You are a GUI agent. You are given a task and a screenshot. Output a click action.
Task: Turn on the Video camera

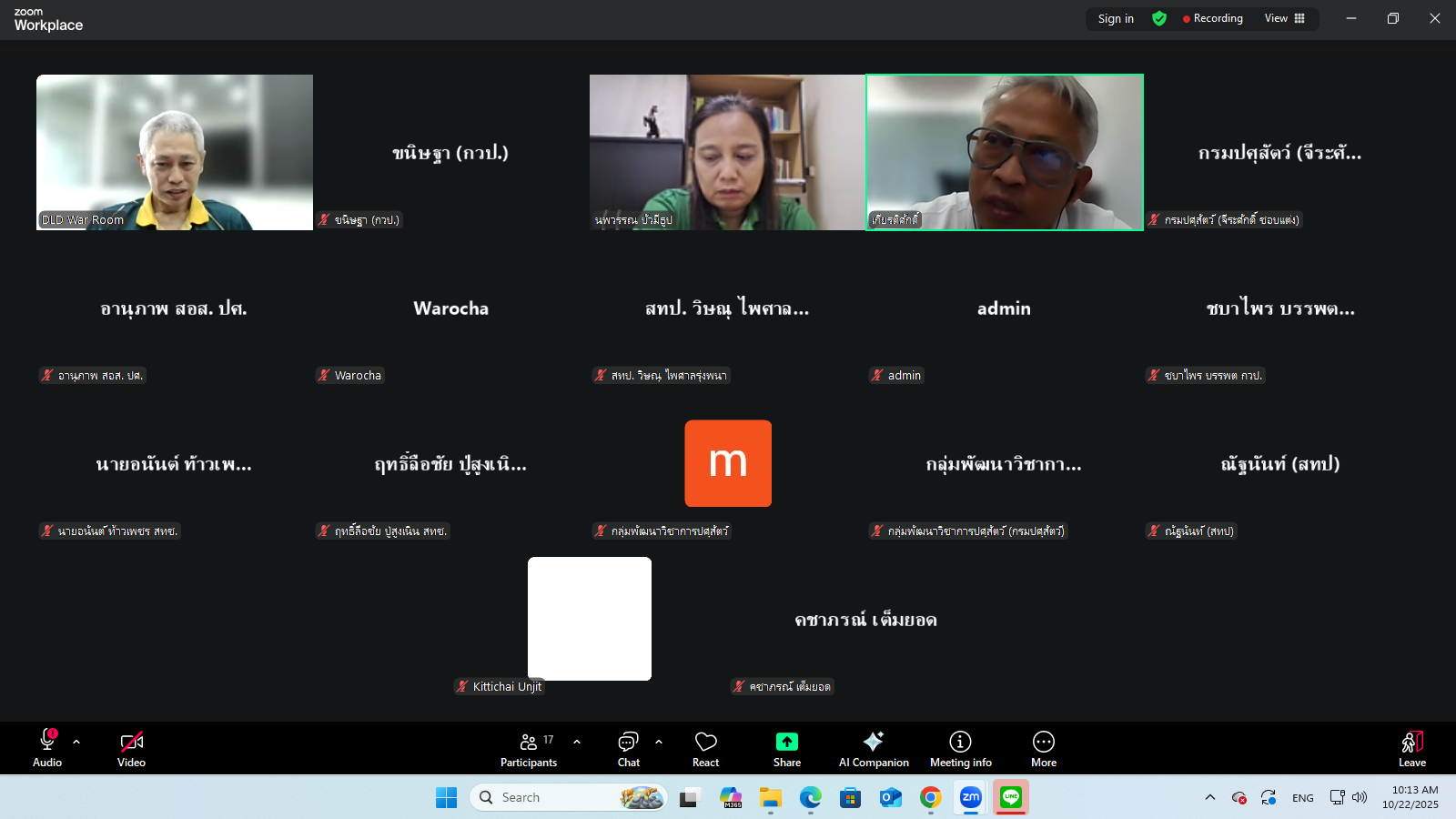tap(132, 749)
